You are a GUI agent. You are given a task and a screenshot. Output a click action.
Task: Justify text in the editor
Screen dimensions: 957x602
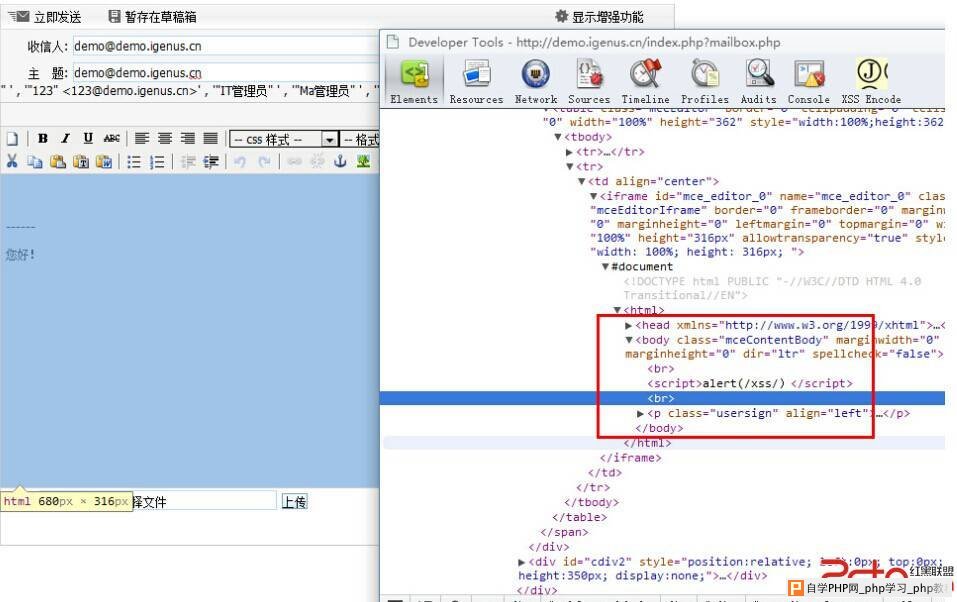pyautogui.click(x=211, y=139)
